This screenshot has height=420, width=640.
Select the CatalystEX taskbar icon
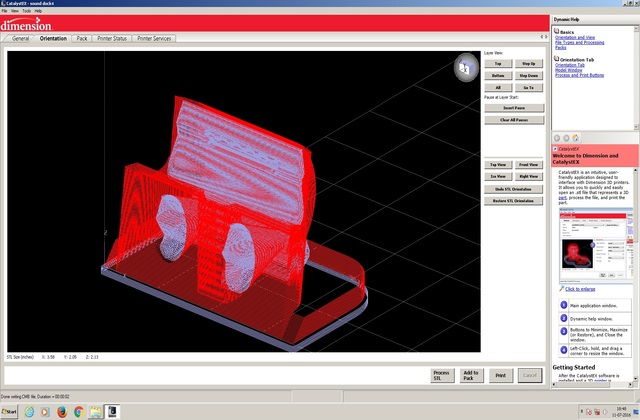click(112, 411)
